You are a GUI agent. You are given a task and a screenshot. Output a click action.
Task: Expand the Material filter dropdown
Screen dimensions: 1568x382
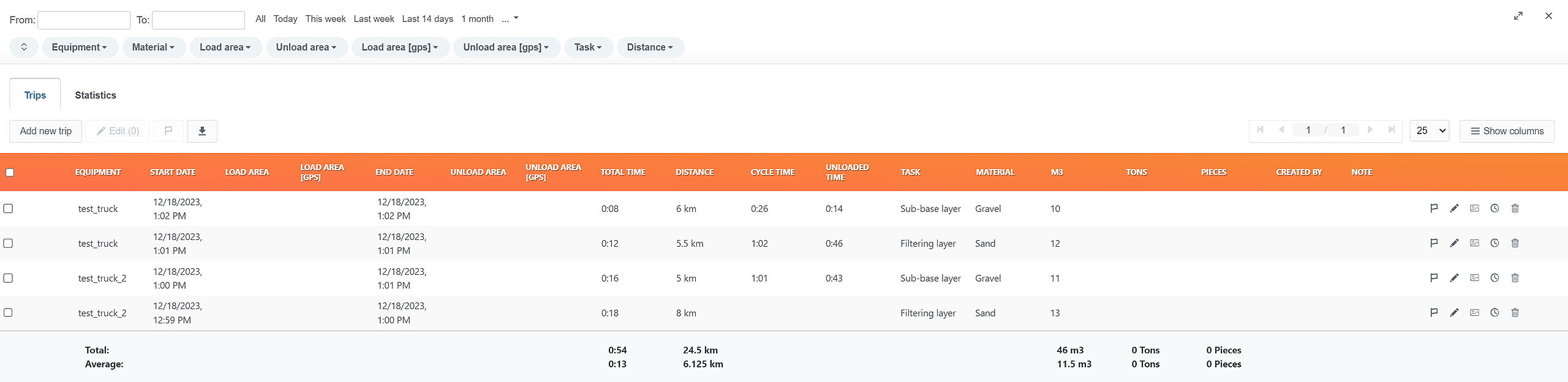point(154,47)
